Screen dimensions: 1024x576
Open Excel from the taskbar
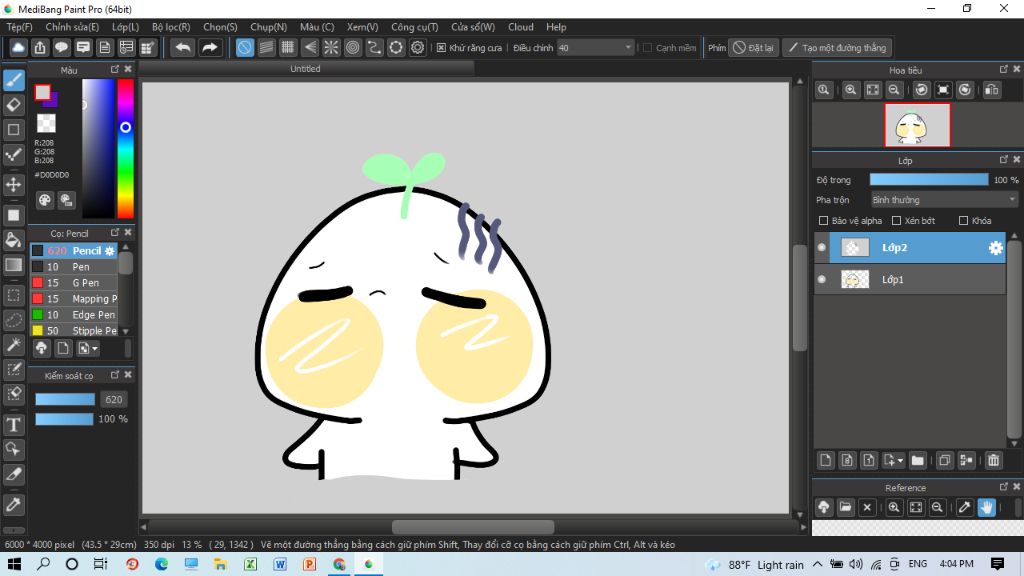pyautogui.click(x=250, y=564)
